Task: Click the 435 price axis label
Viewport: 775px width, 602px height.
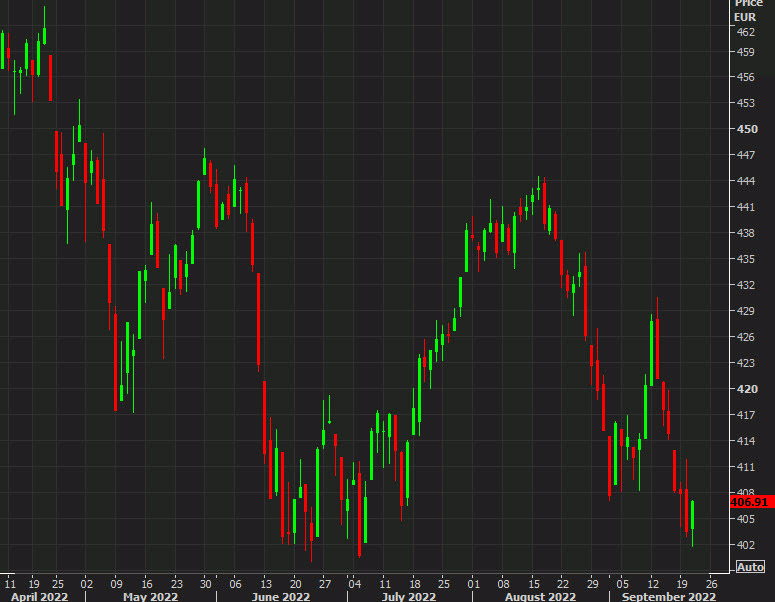Action: 746,259
